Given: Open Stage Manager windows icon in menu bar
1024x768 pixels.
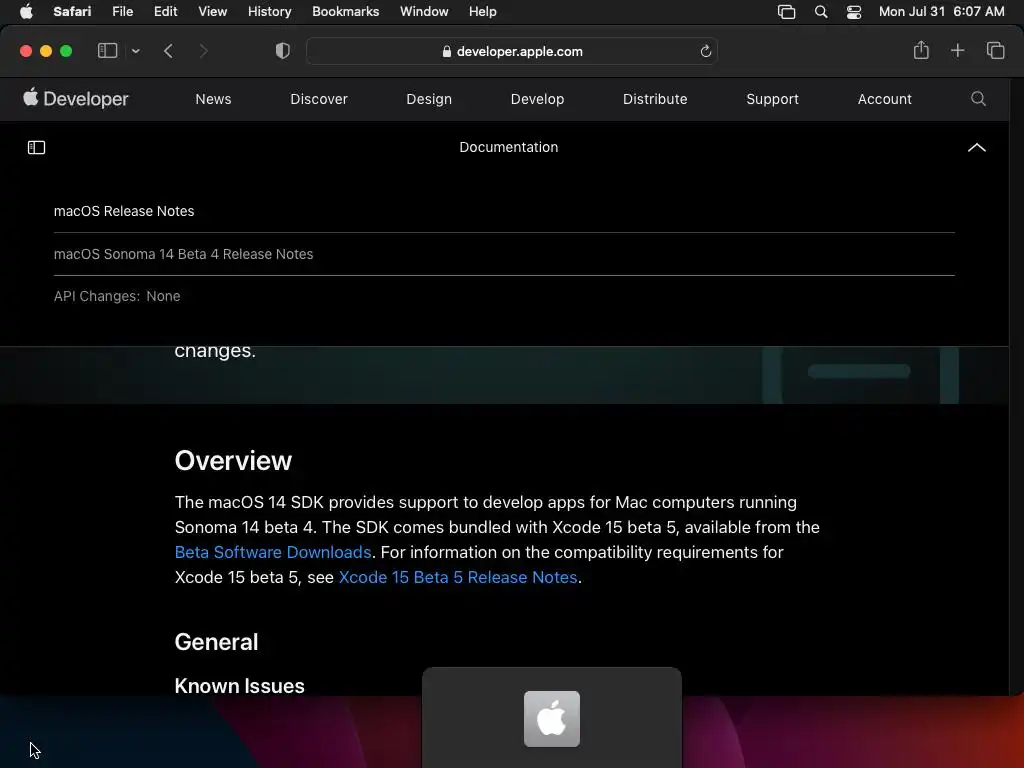Looking at the screenshot, I should (786, 12).
